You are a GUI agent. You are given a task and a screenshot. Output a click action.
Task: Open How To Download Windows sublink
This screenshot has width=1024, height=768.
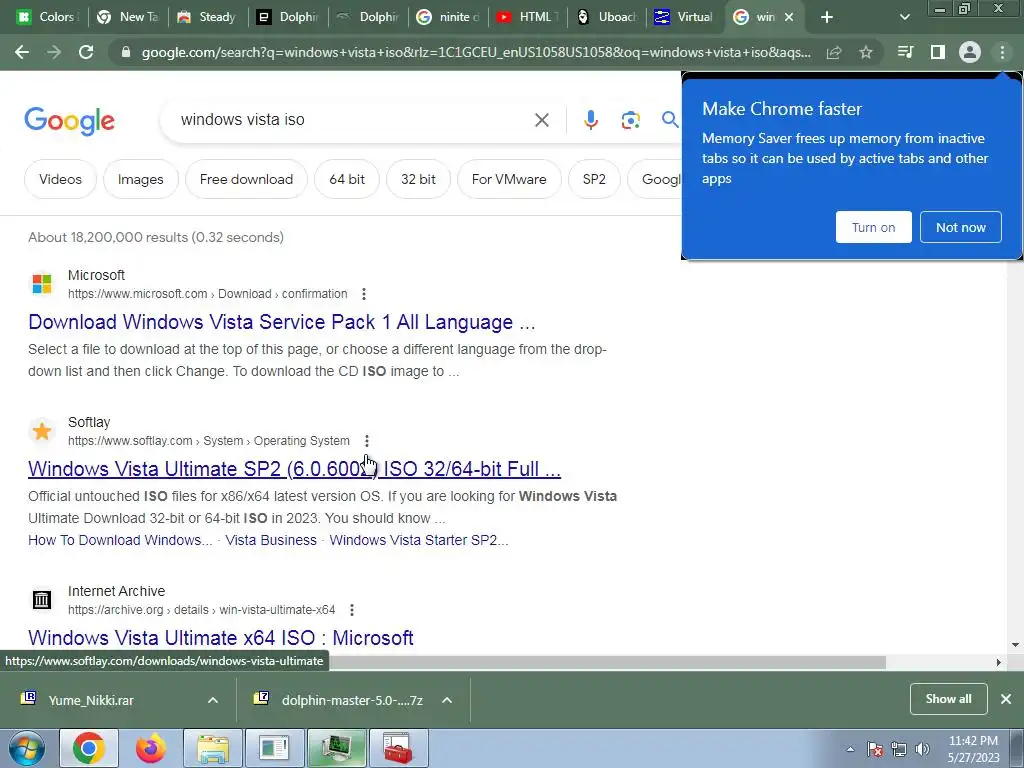pyautogui.click(x=120, y=540)
